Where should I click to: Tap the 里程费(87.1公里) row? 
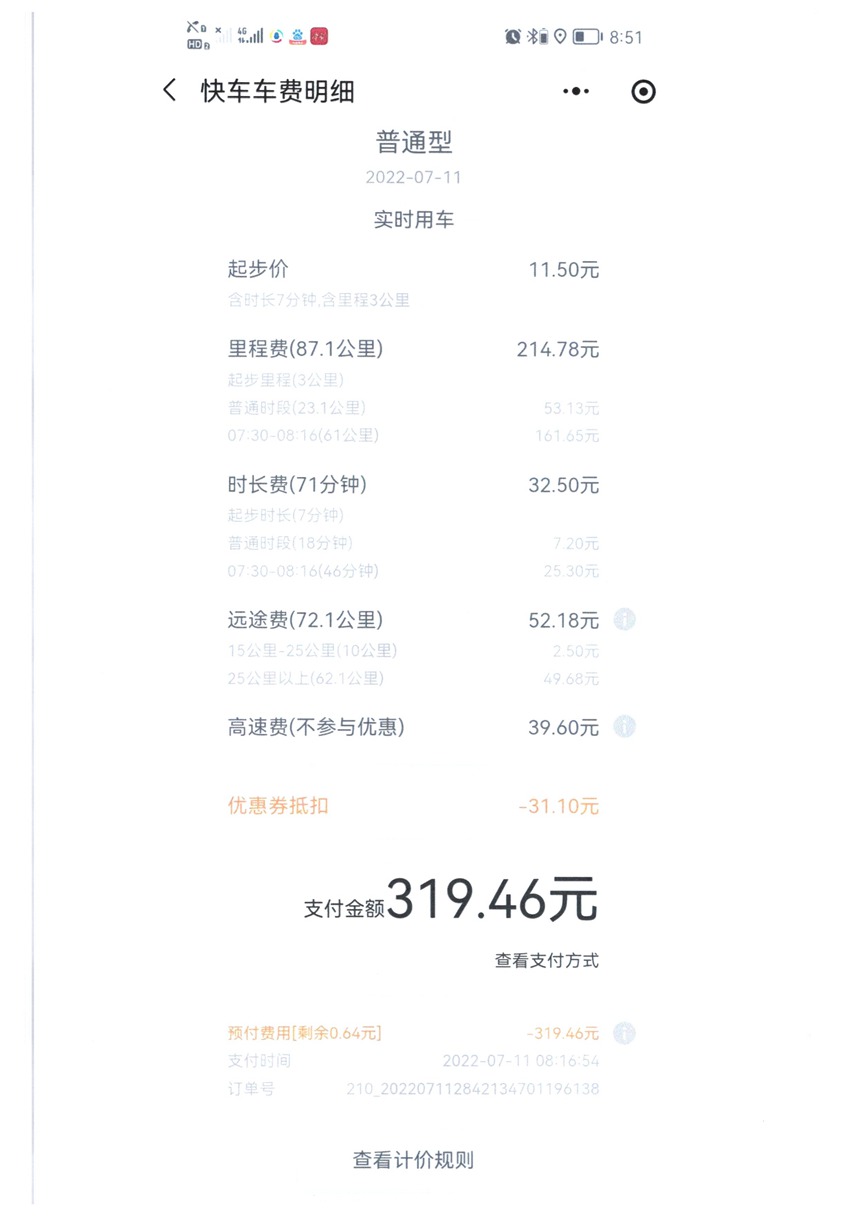tap(413, 349)
